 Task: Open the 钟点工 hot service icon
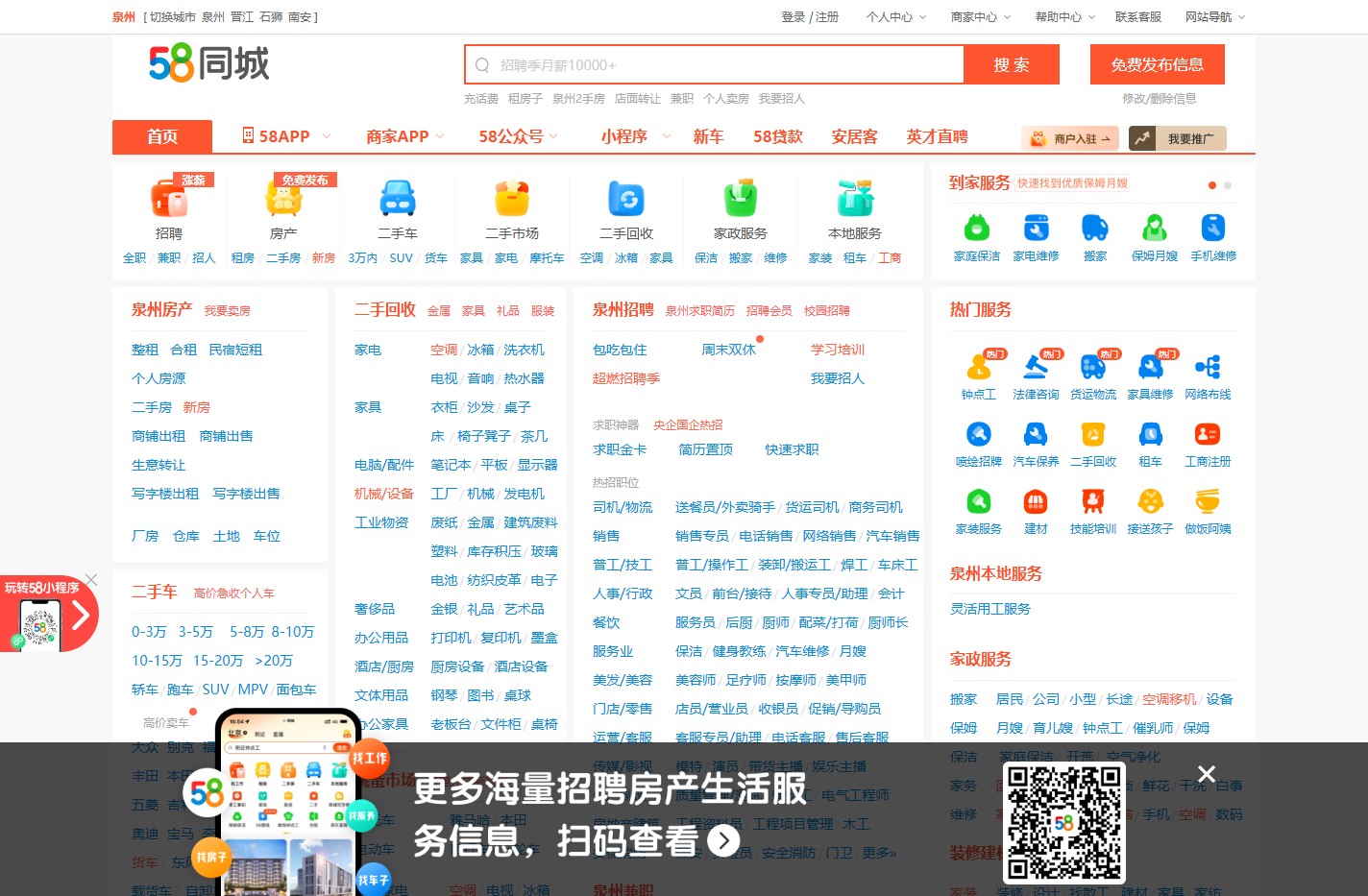click(979, 367)
